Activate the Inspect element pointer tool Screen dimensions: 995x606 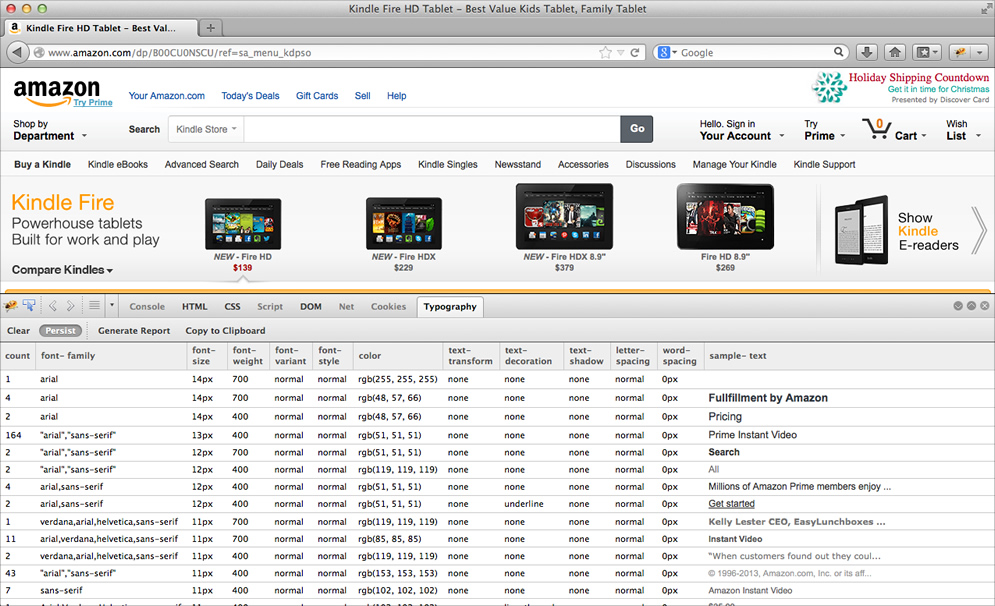(x=29, y=306)
